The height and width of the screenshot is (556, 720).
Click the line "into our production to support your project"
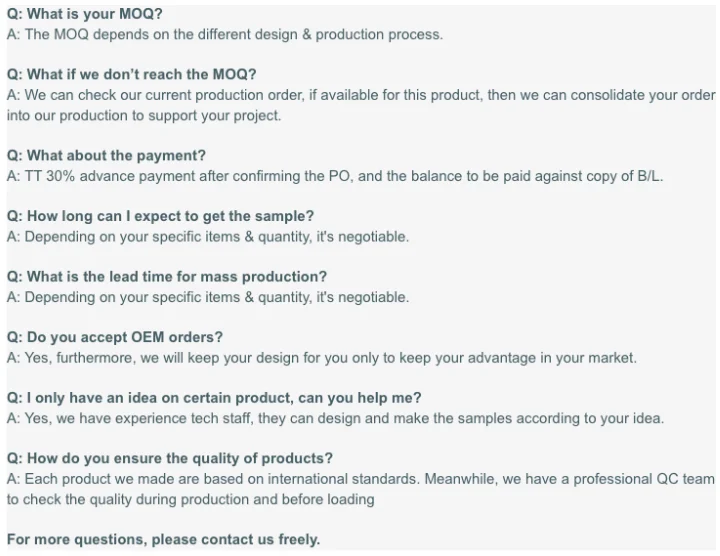point(144,115)
